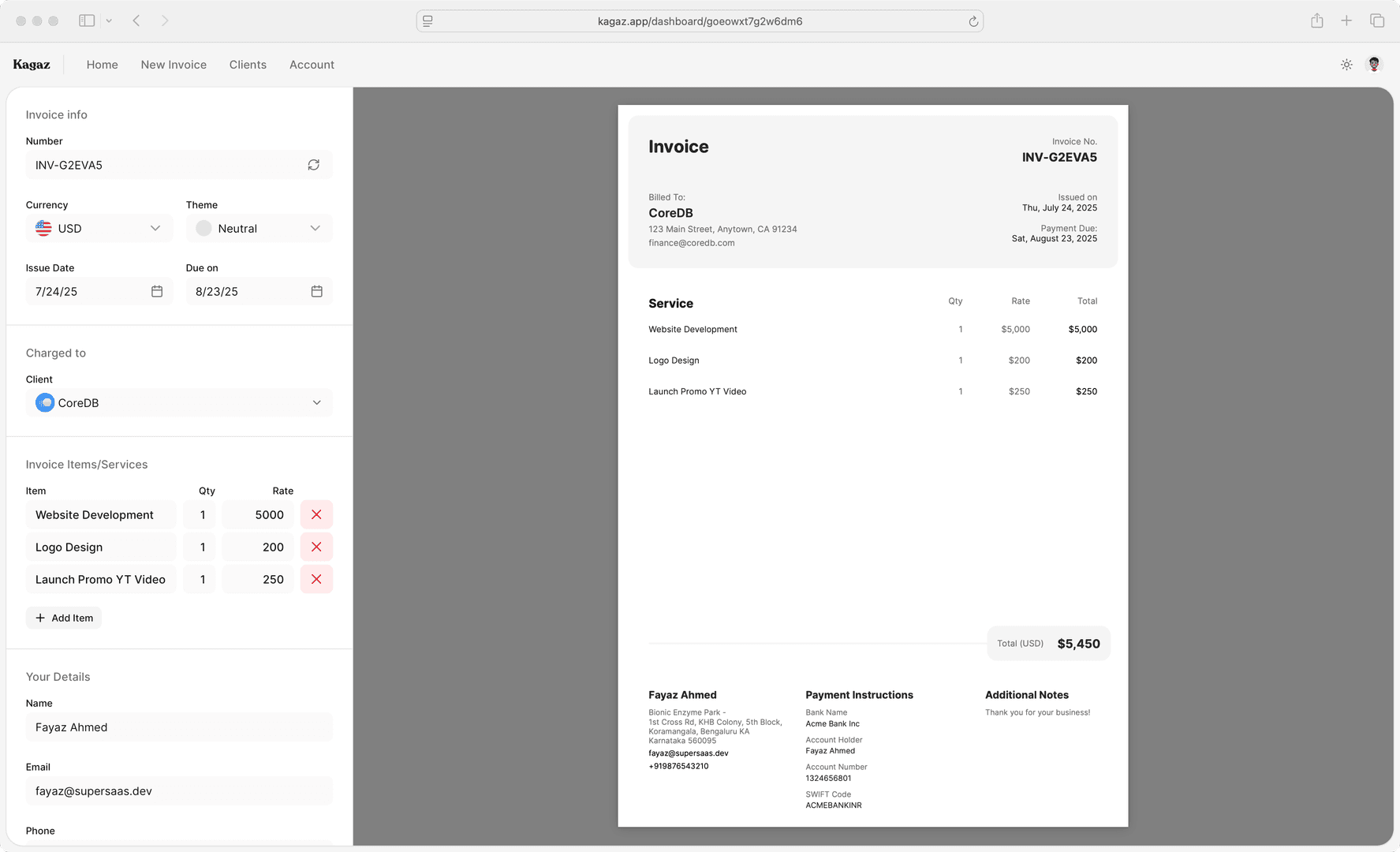Expand the Theme selector showing Neutral

pyautogui.click(x=259, y=228)
